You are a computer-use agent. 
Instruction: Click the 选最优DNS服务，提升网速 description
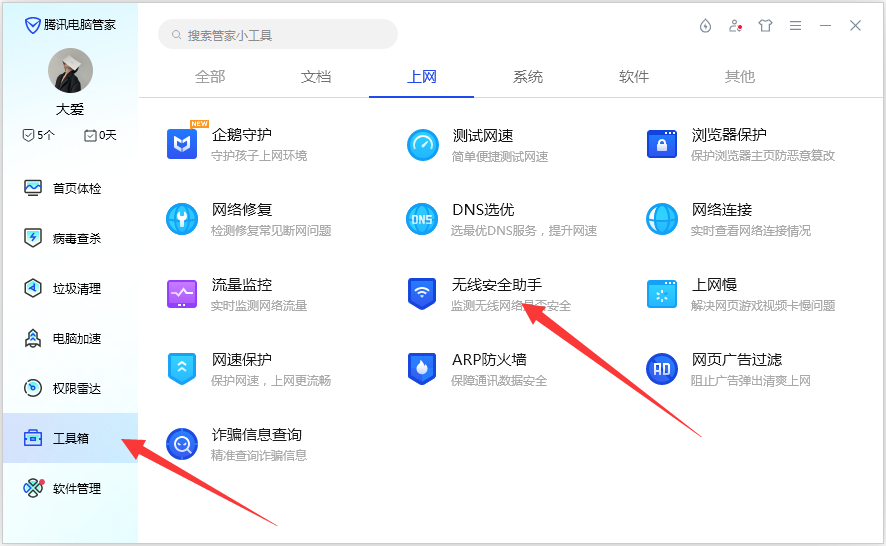pos(524,231)
